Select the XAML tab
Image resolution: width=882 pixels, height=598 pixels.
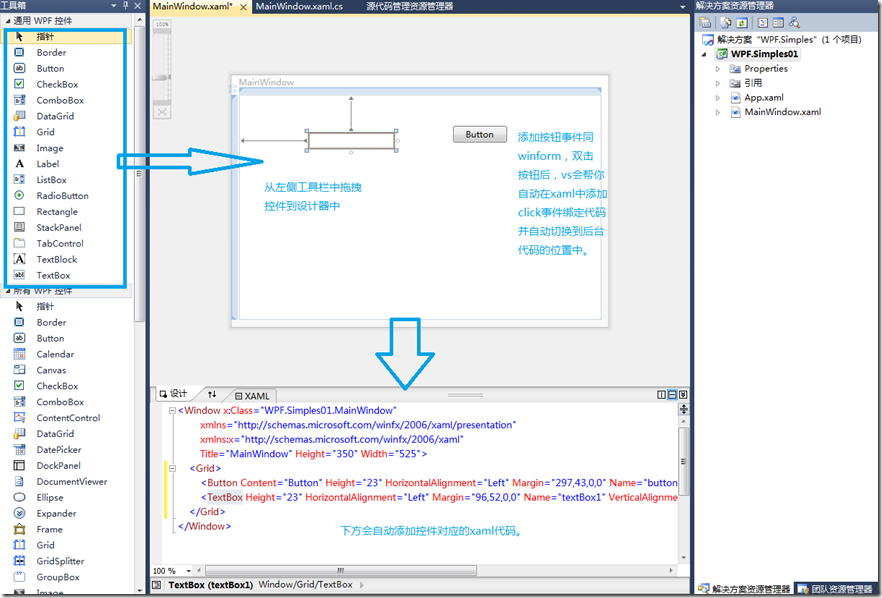(x=253, y=395)
